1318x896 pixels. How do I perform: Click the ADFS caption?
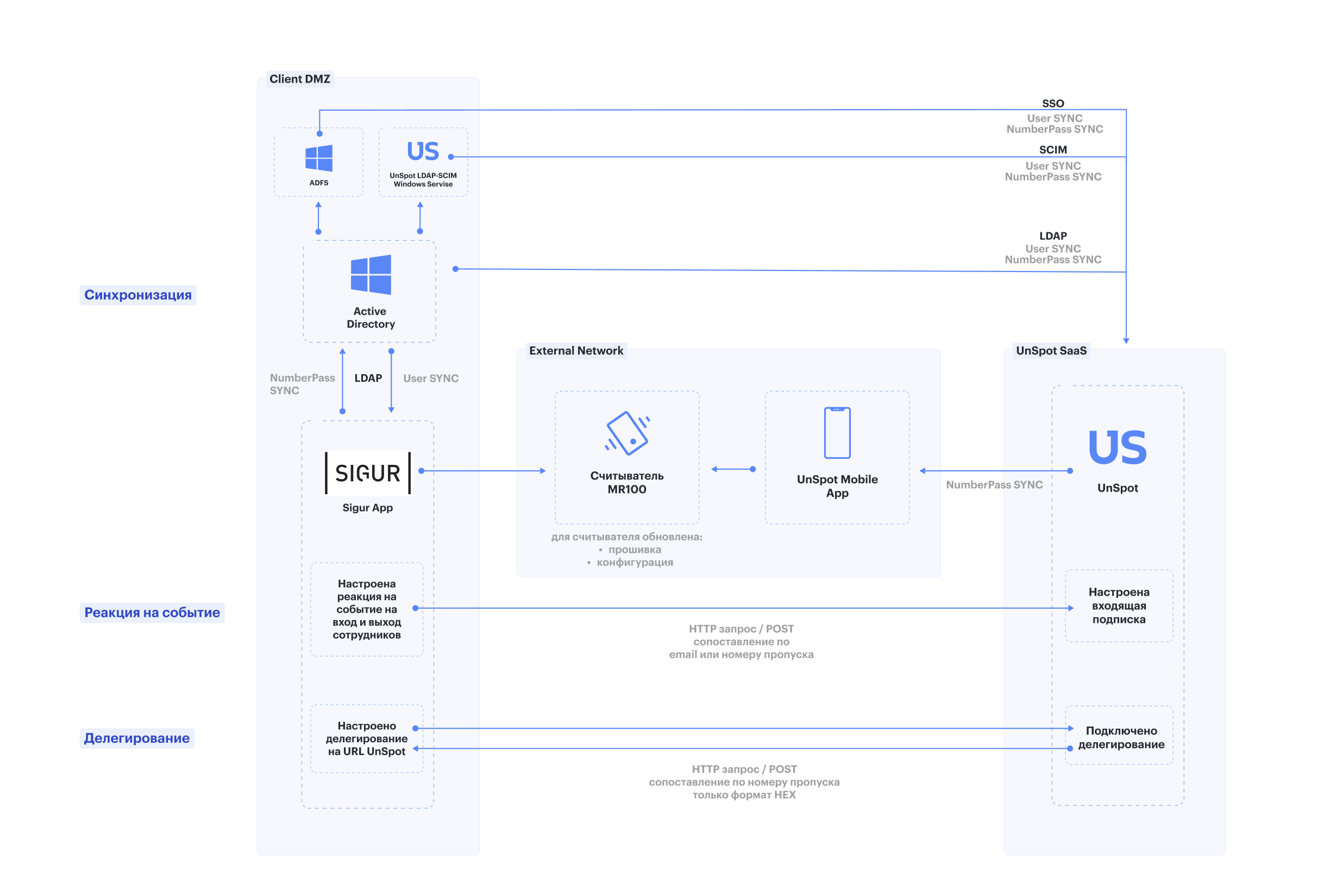[319, 182]
